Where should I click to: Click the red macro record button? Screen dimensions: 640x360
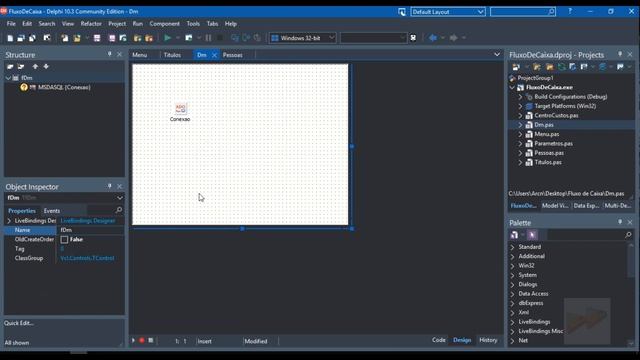click(142, 340)
